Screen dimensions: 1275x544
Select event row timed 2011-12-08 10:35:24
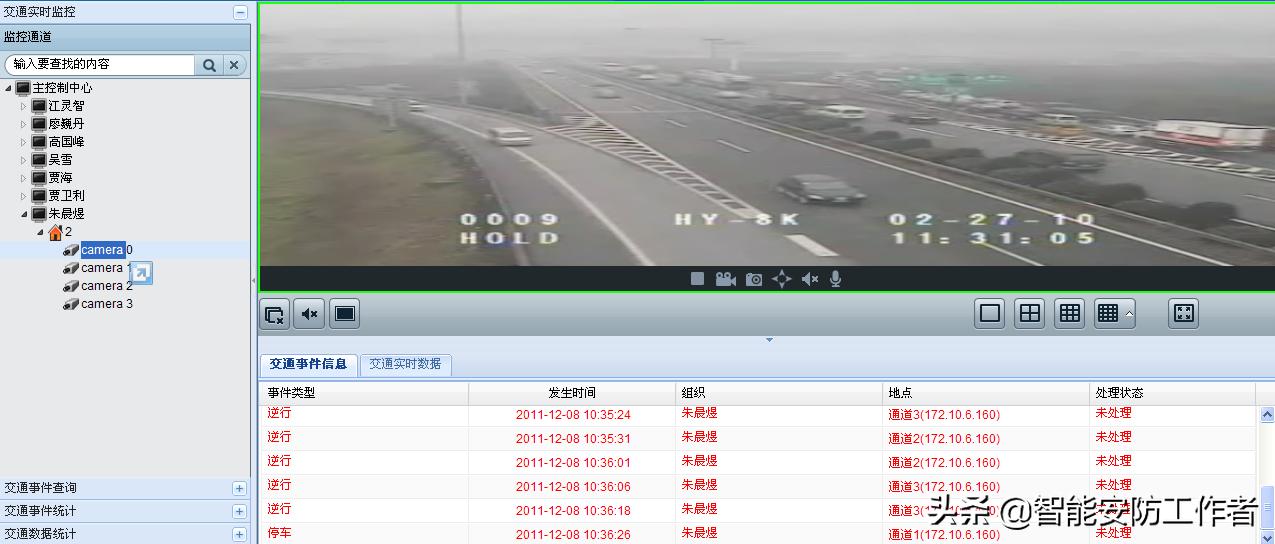click(757, 415)
